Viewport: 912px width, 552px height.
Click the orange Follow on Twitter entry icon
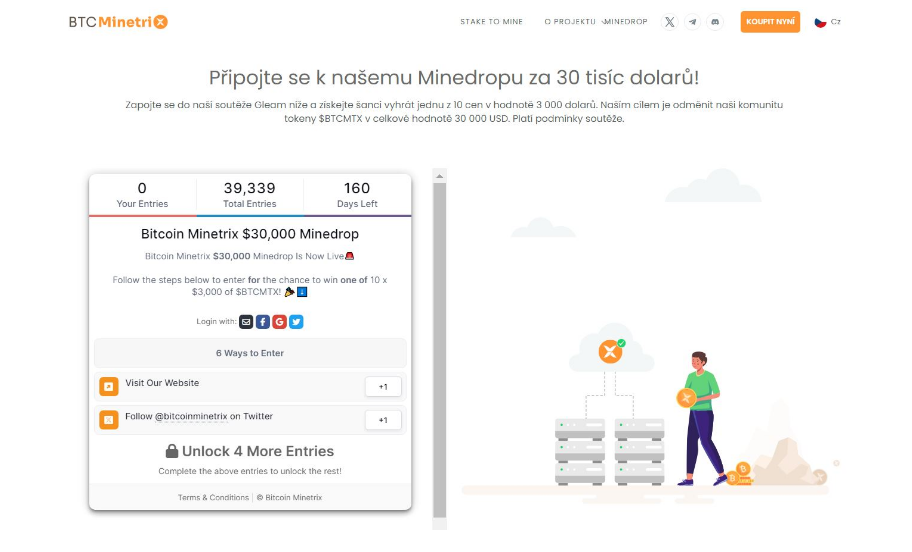[109, 420]
